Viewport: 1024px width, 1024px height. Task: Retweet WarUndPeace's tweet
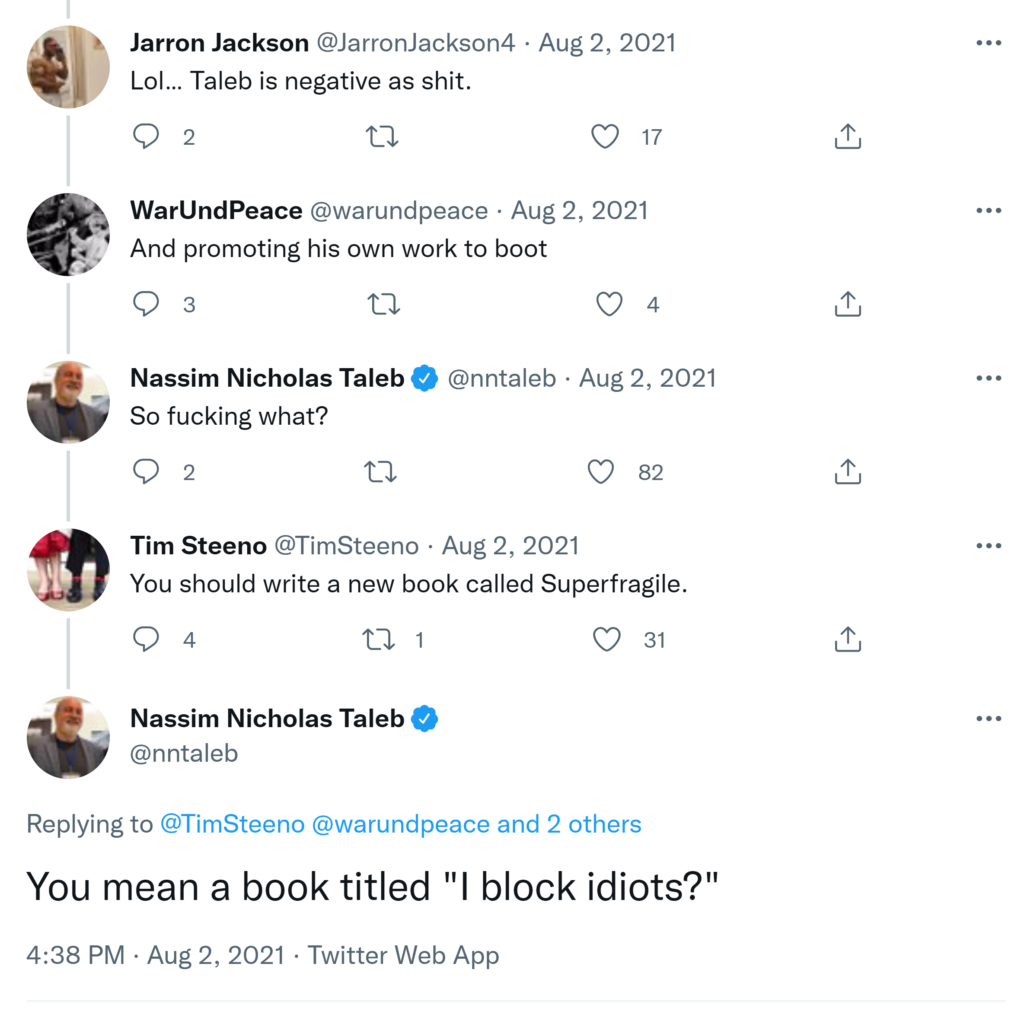pos(383,304)
